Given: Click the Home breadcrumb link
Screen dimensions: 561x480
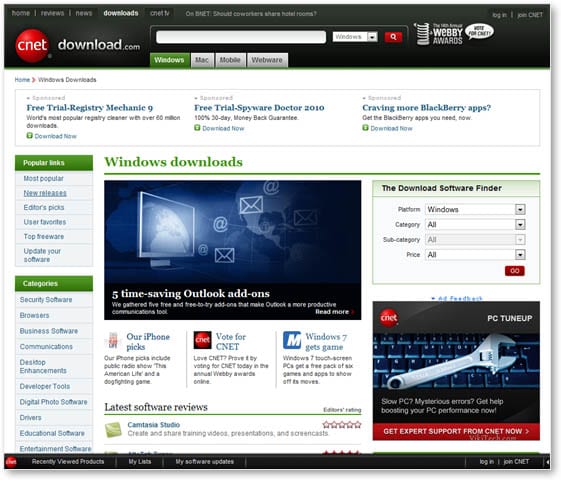Looking at the screenshot, I should pos(22,79).
